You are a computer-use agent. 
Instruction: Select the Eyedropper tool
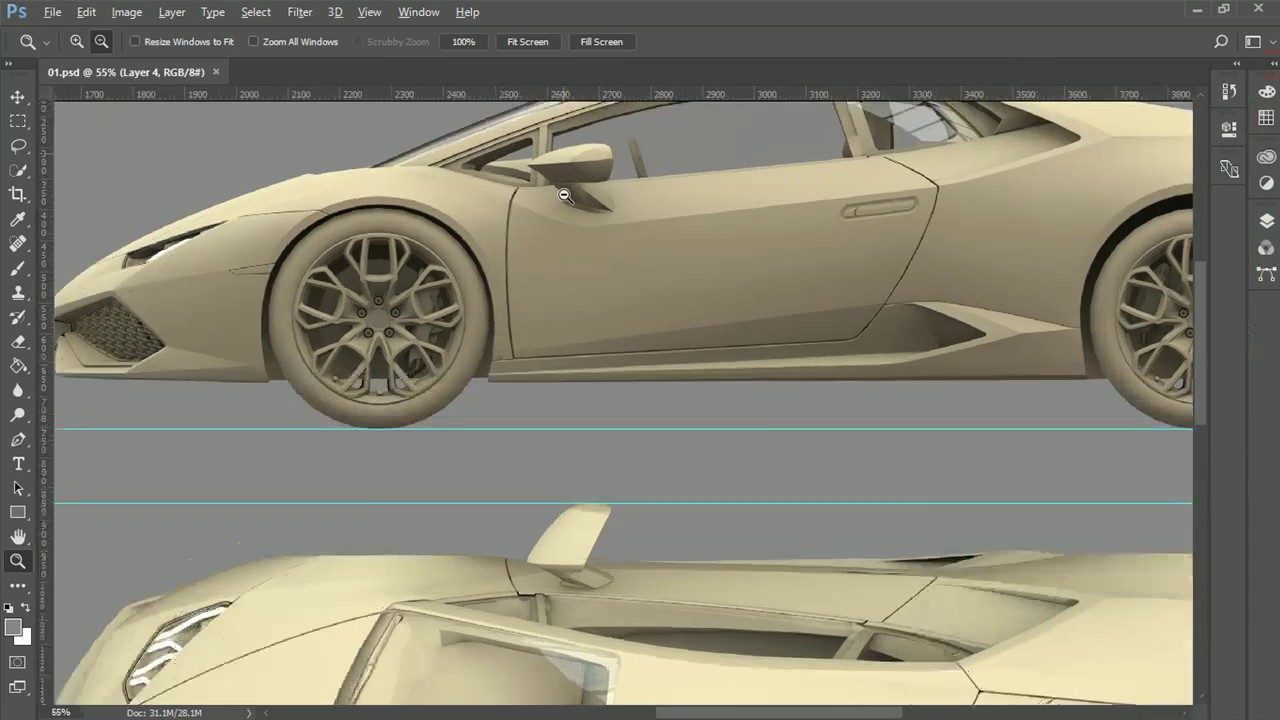(18, 219)
